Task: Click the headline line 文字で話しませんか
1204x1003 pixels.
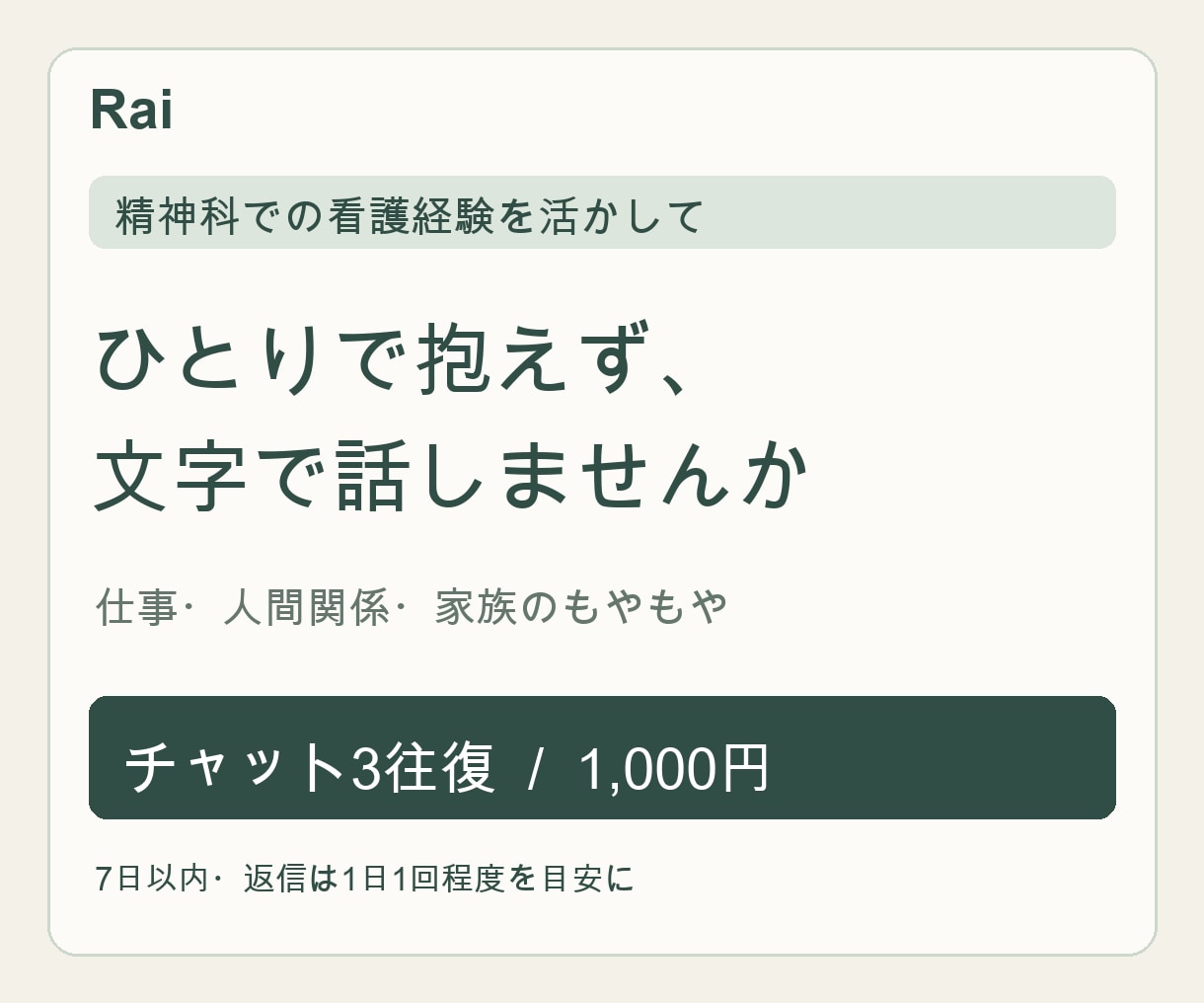Action: pos(452,476)
